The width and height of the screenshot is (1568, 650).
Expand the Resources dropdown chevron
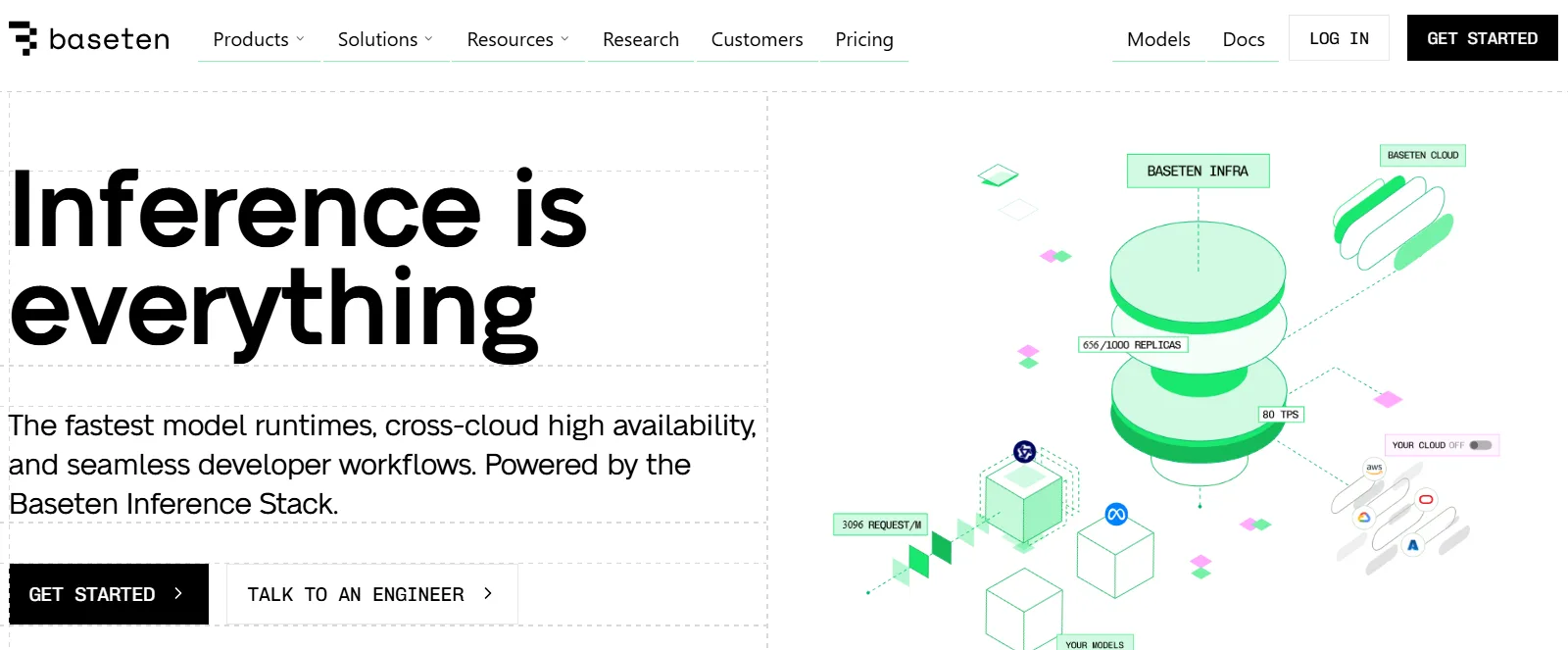[564, 39]
